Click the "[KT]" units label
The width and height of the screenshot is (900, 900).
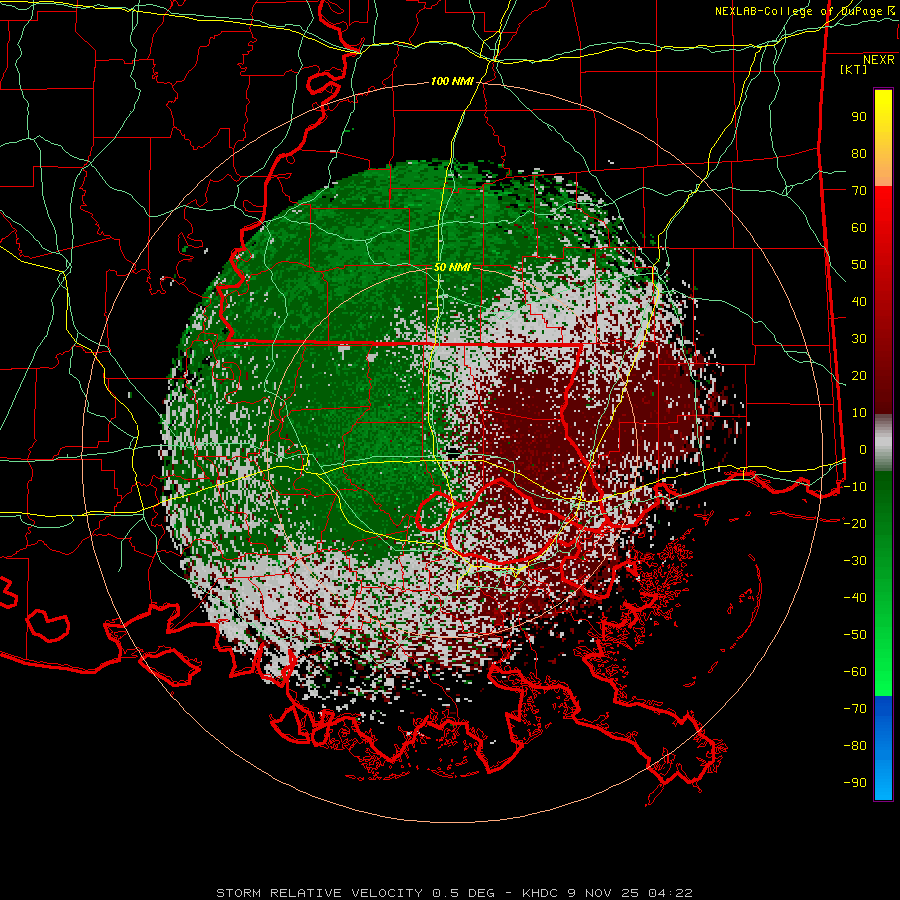point(854,69)
